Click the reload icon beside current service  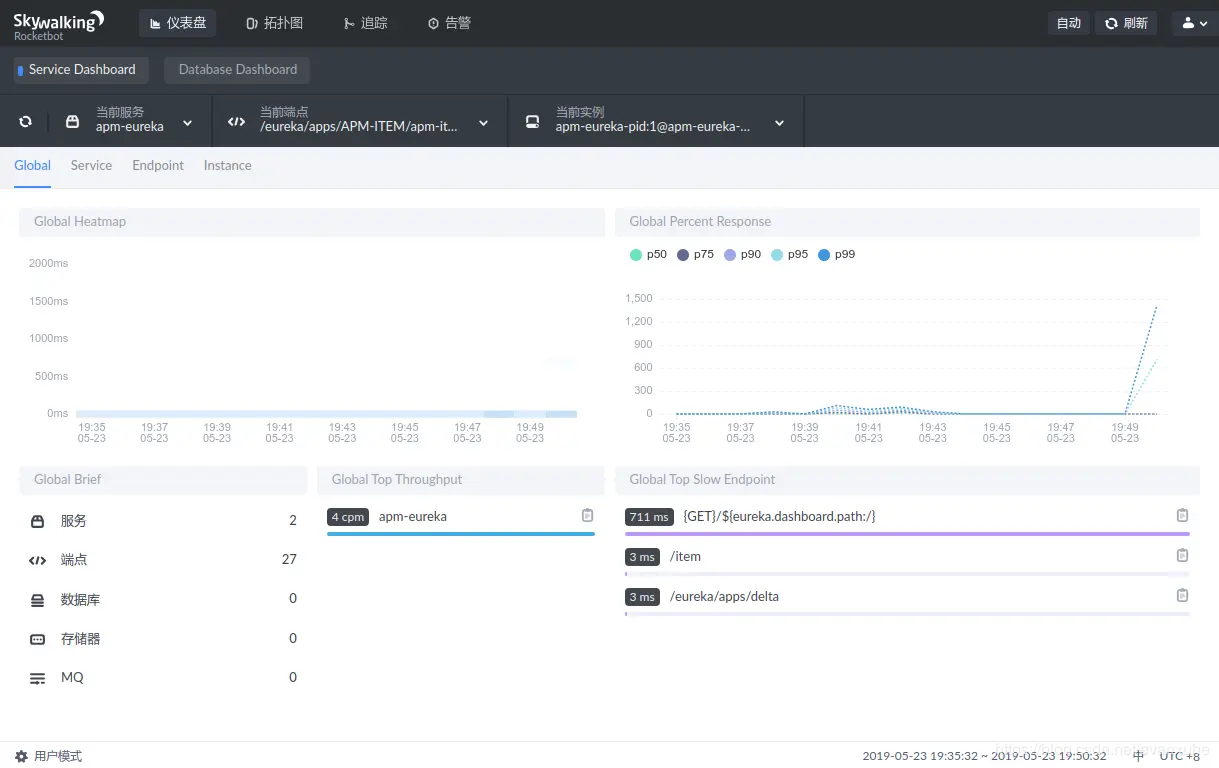[x=25, y=122]
